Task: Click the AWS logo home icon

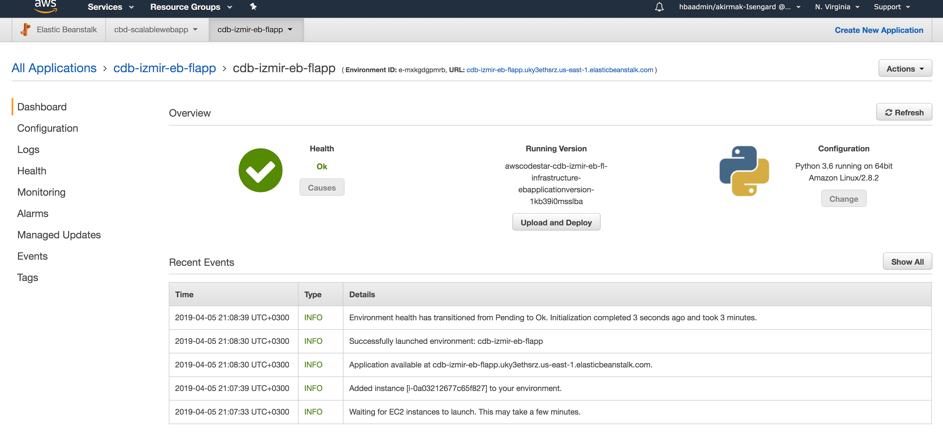Action: pos(46,6)
